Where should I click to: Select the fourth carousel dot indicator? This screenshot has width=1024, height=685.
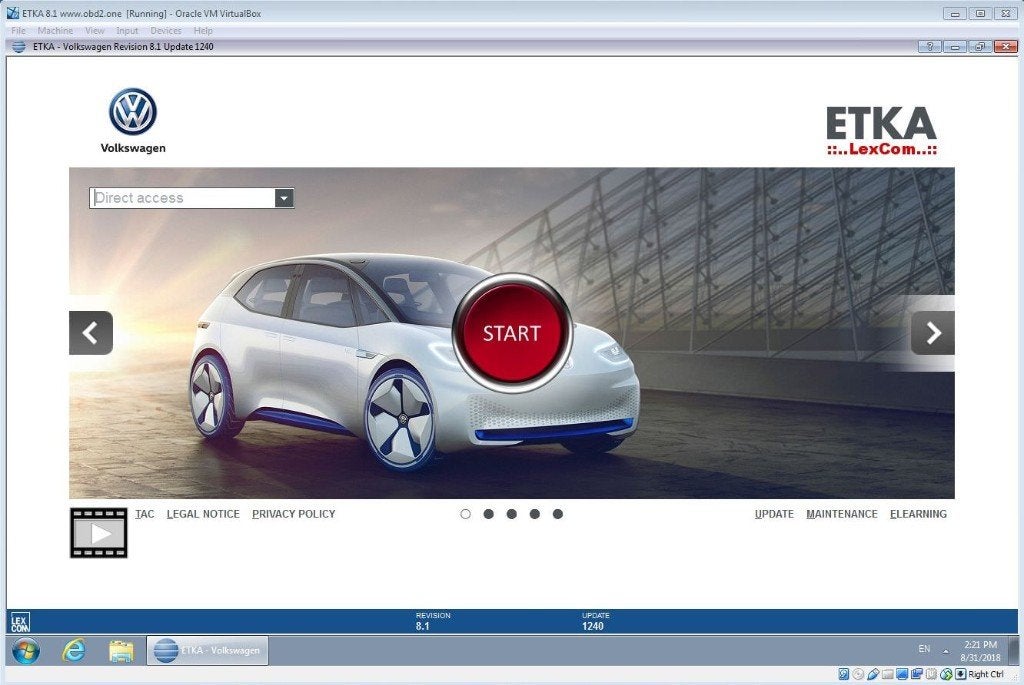tap(535, 514)
